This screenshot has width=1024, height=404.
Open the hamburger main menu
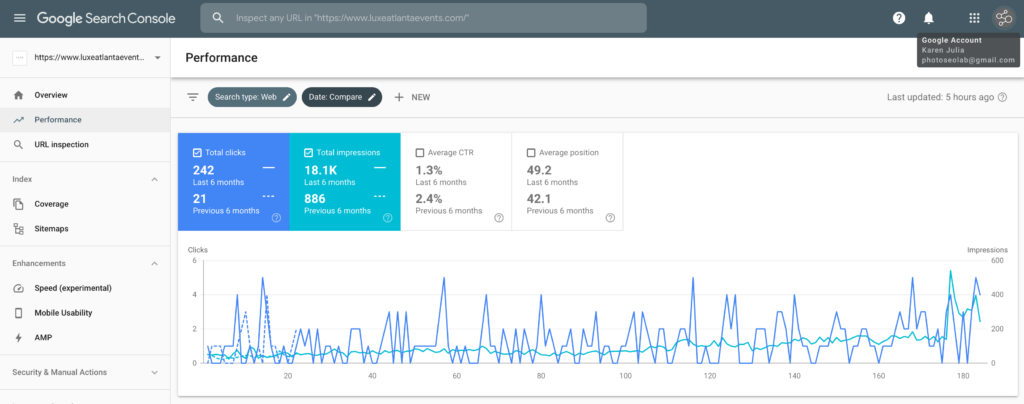click(20, 18)
